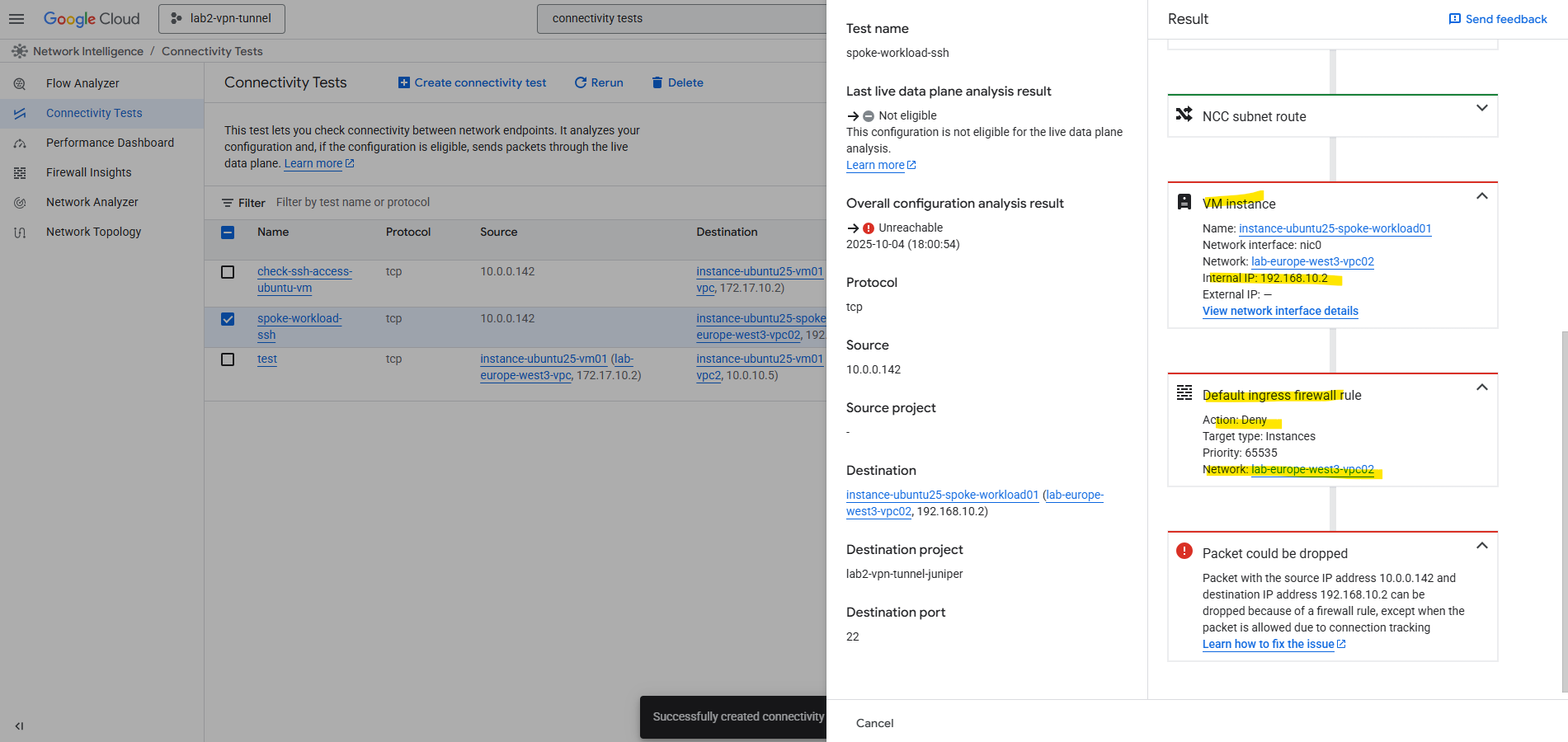Open the test named 'test'

(267, 359)
